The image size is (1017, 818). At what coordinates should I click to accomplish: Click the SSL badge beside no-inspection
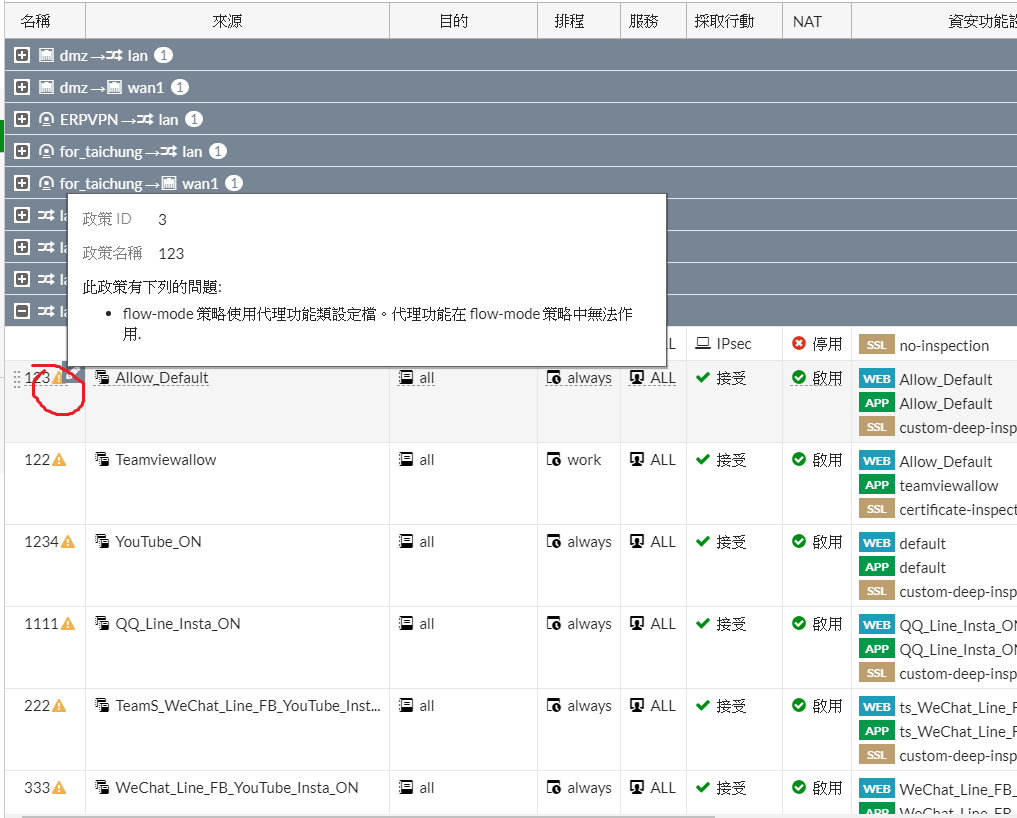point(877,345)
